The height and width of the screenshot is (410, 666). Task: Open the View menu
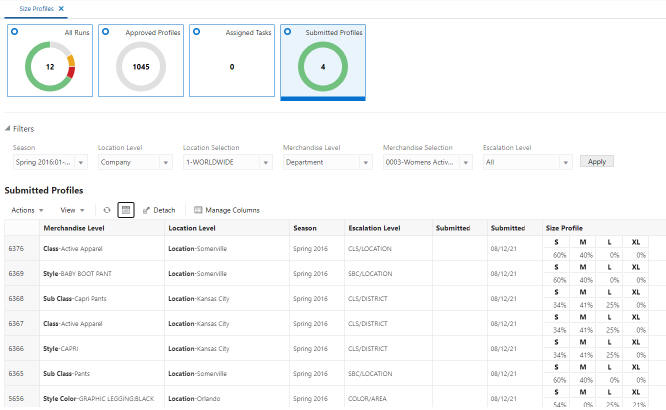coord(72,210)
